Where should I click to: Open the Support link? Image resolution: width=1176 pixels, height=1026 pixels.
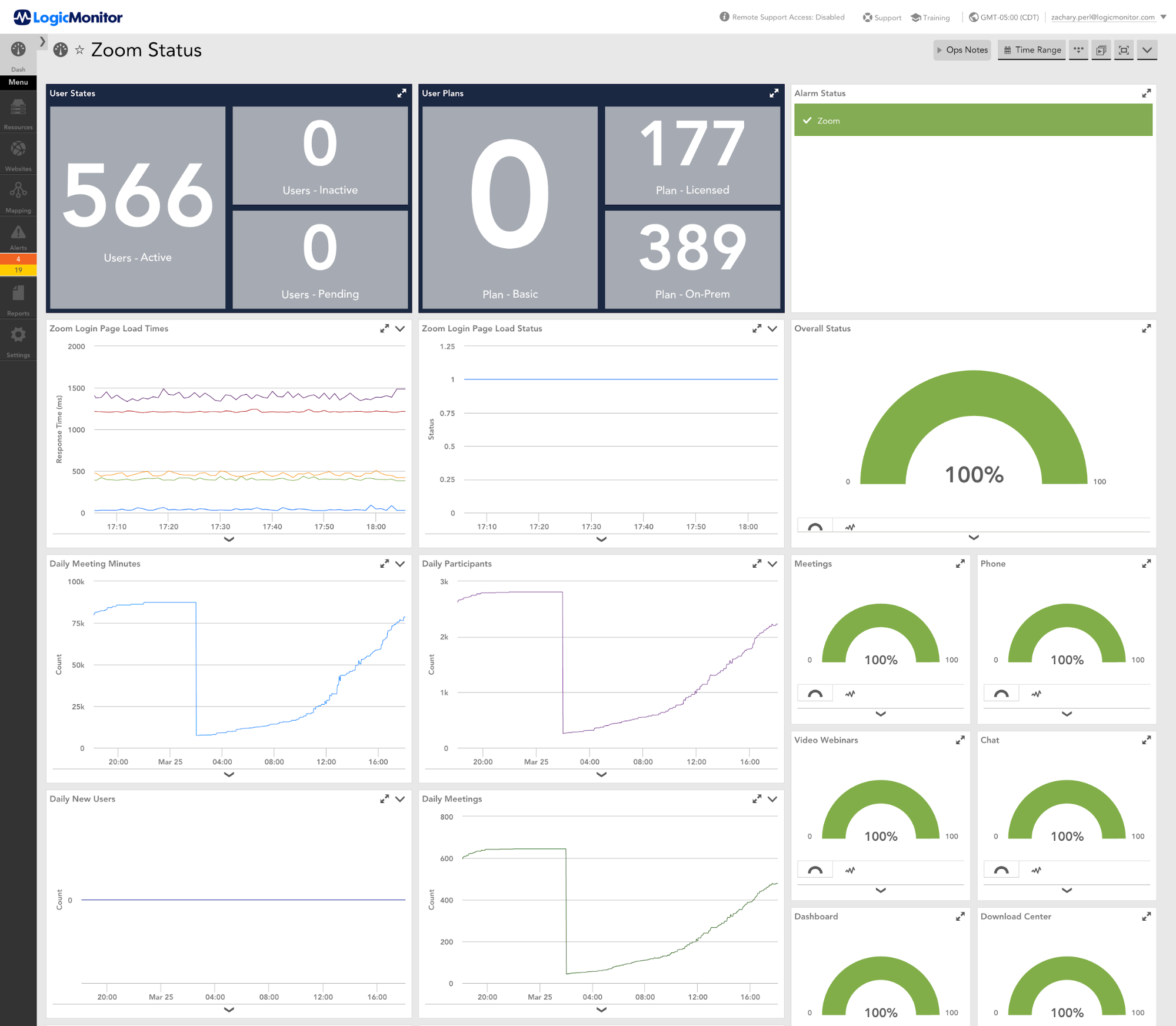[x=882, y=18]
